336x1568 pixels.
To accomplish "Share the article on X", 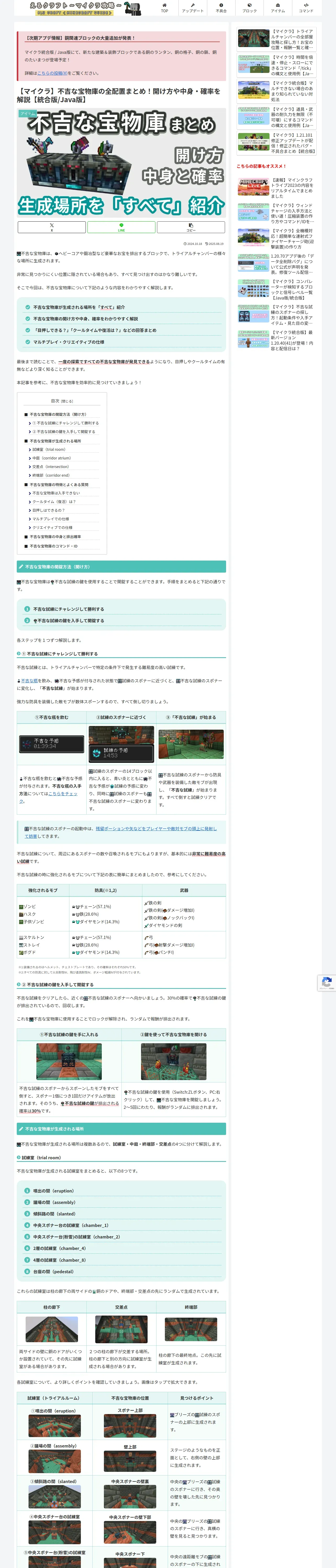I will 51,227.
